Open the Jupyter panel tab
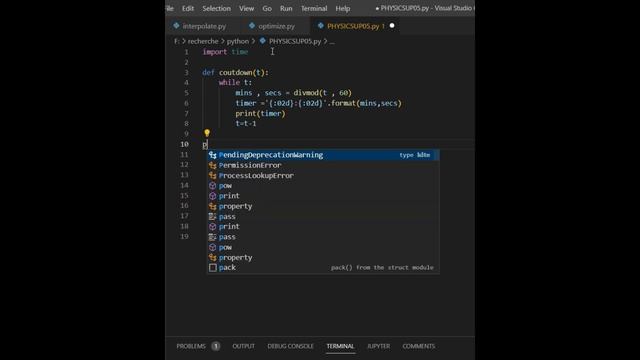640x360 pixels. click(378, 346)
